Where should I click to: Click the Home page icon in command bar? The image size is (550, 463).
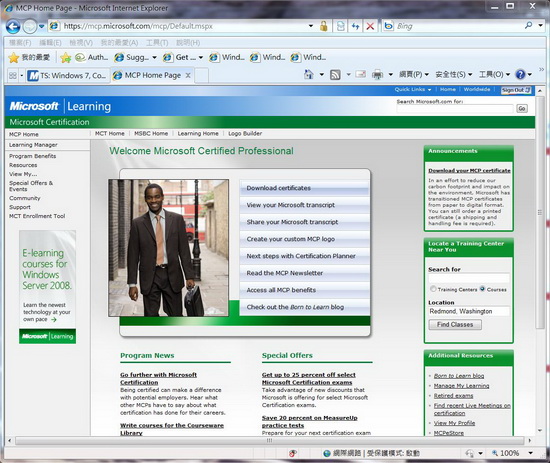click(x=309, y=74)
